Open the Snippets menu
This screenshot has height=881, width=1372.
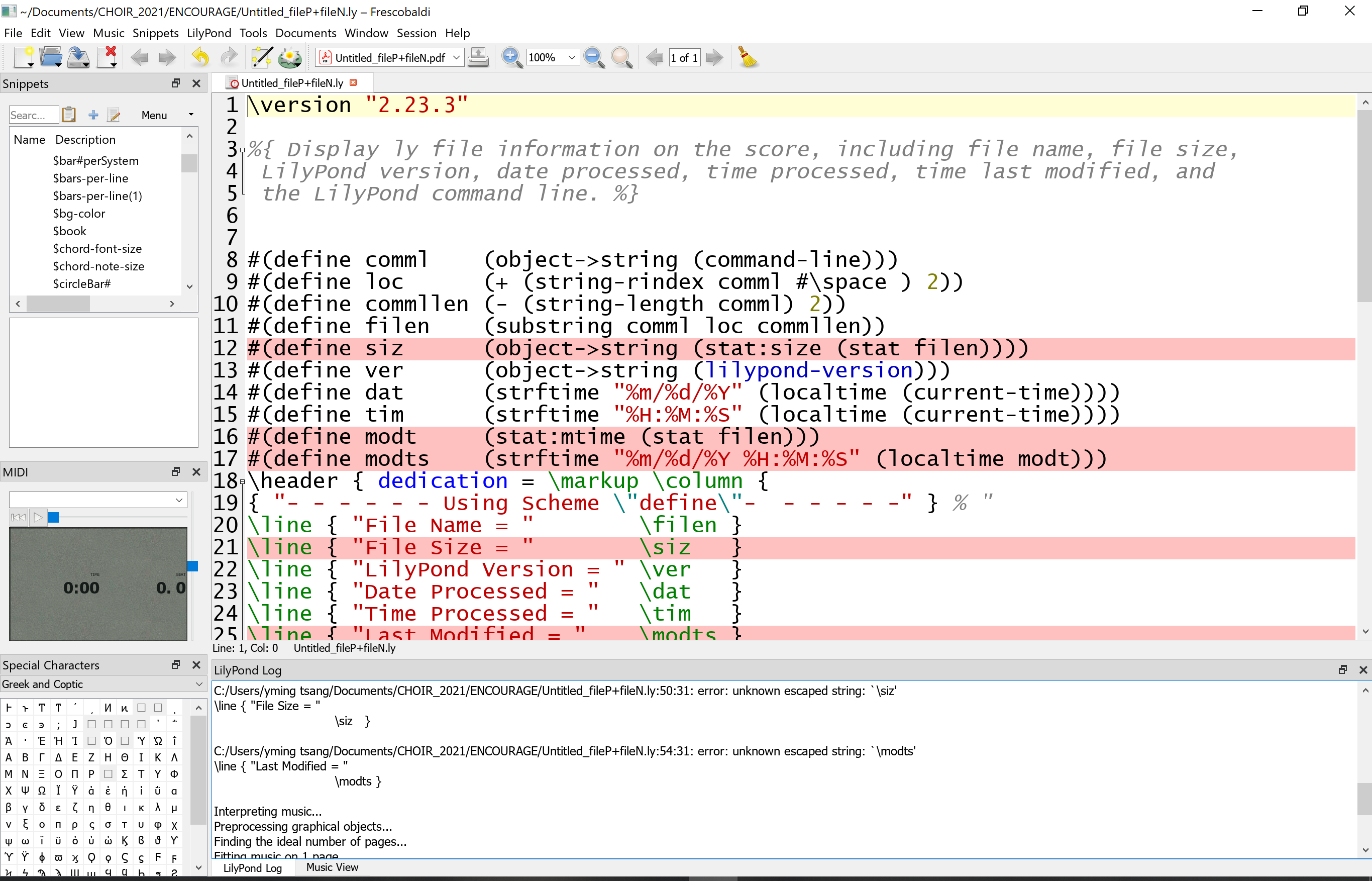point(156,33)
